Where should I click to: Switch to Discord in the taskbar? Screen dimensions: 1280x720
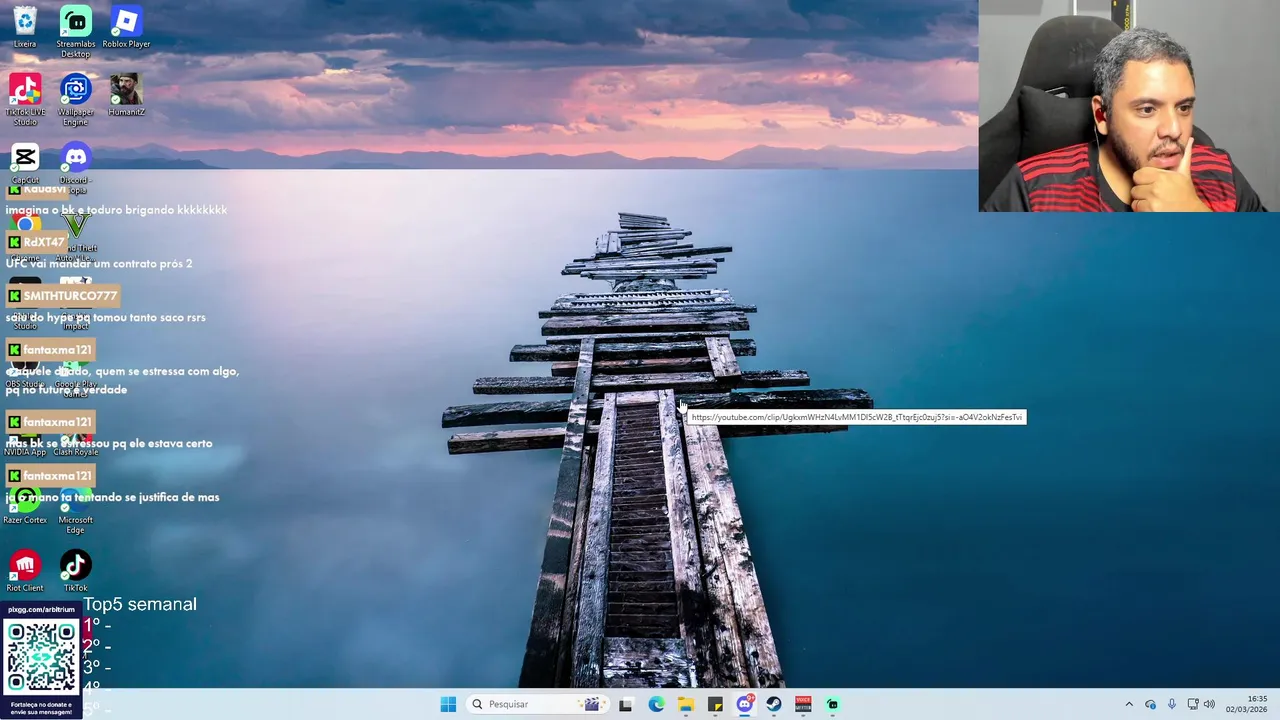pos(745,704)
